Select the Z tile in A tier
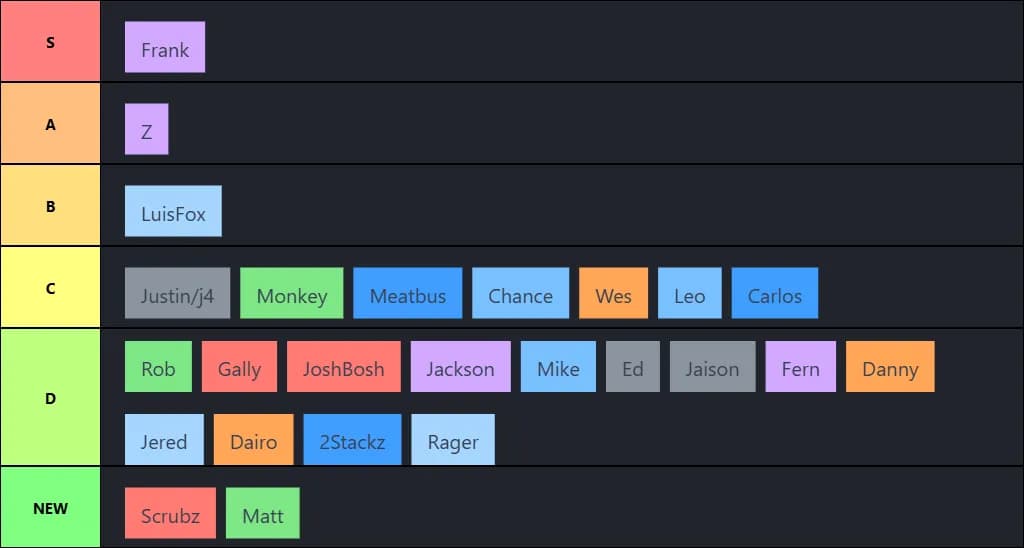The image size is (1024, 548). click(x=147, y=130)
